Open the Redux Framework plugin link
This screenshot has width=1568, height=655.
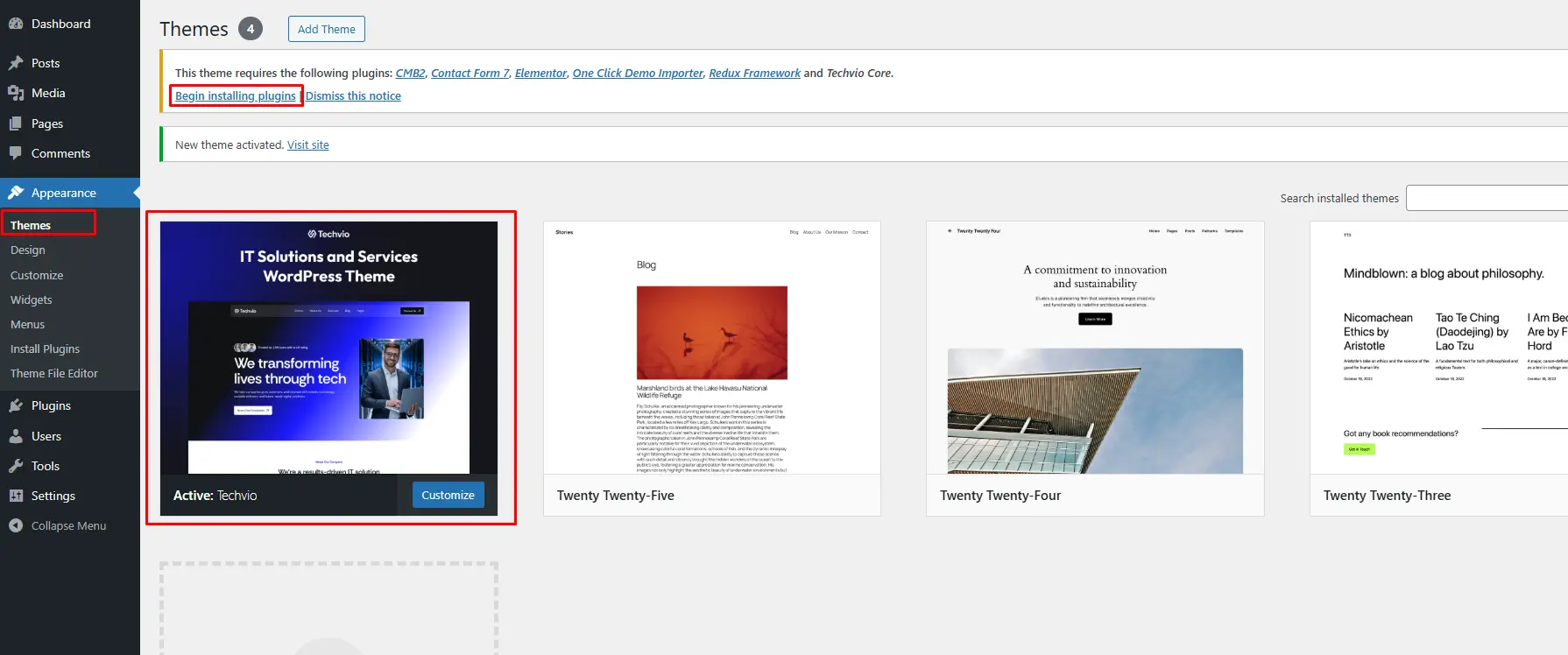coord(755,73)
